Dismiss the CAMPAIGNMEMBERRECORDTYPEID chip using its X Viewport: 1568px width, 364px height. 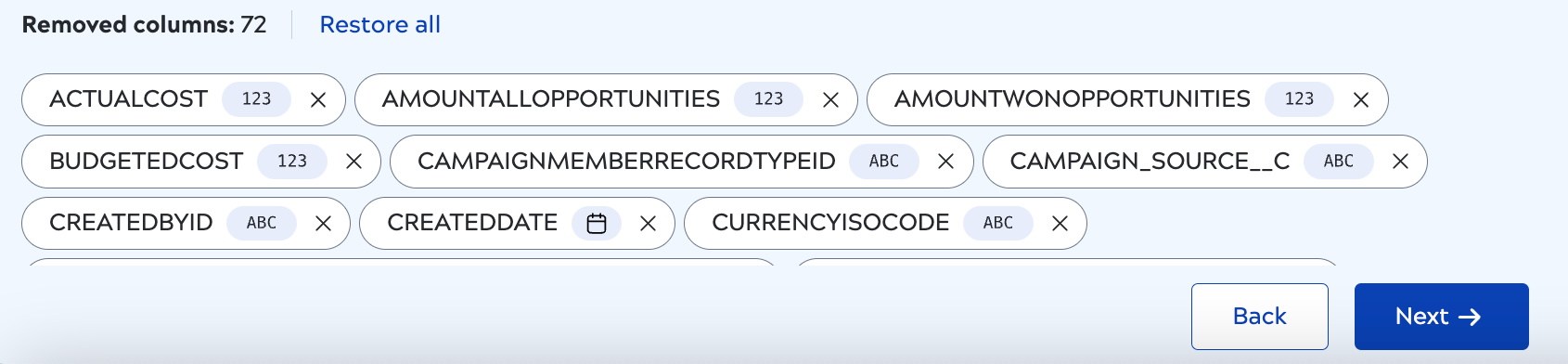pyautogui.click(x=945, y=162)
